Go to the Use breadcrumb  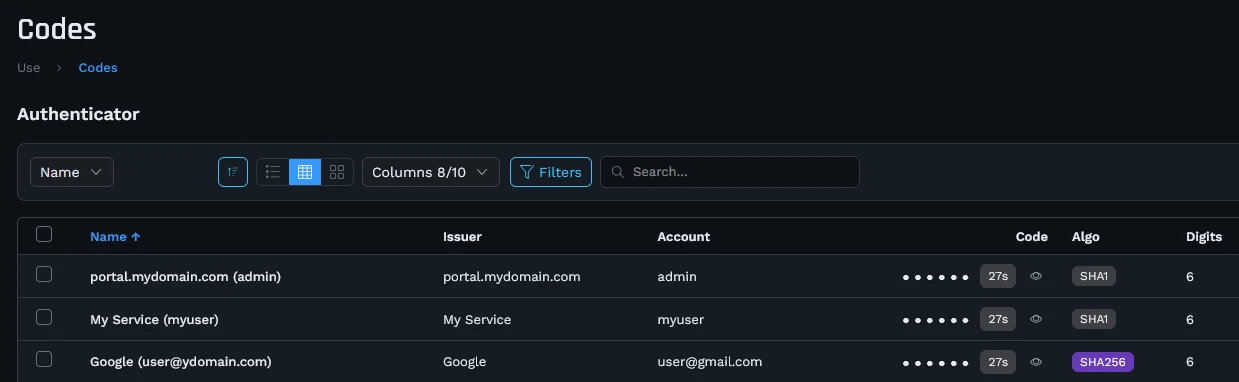[29, 68]
